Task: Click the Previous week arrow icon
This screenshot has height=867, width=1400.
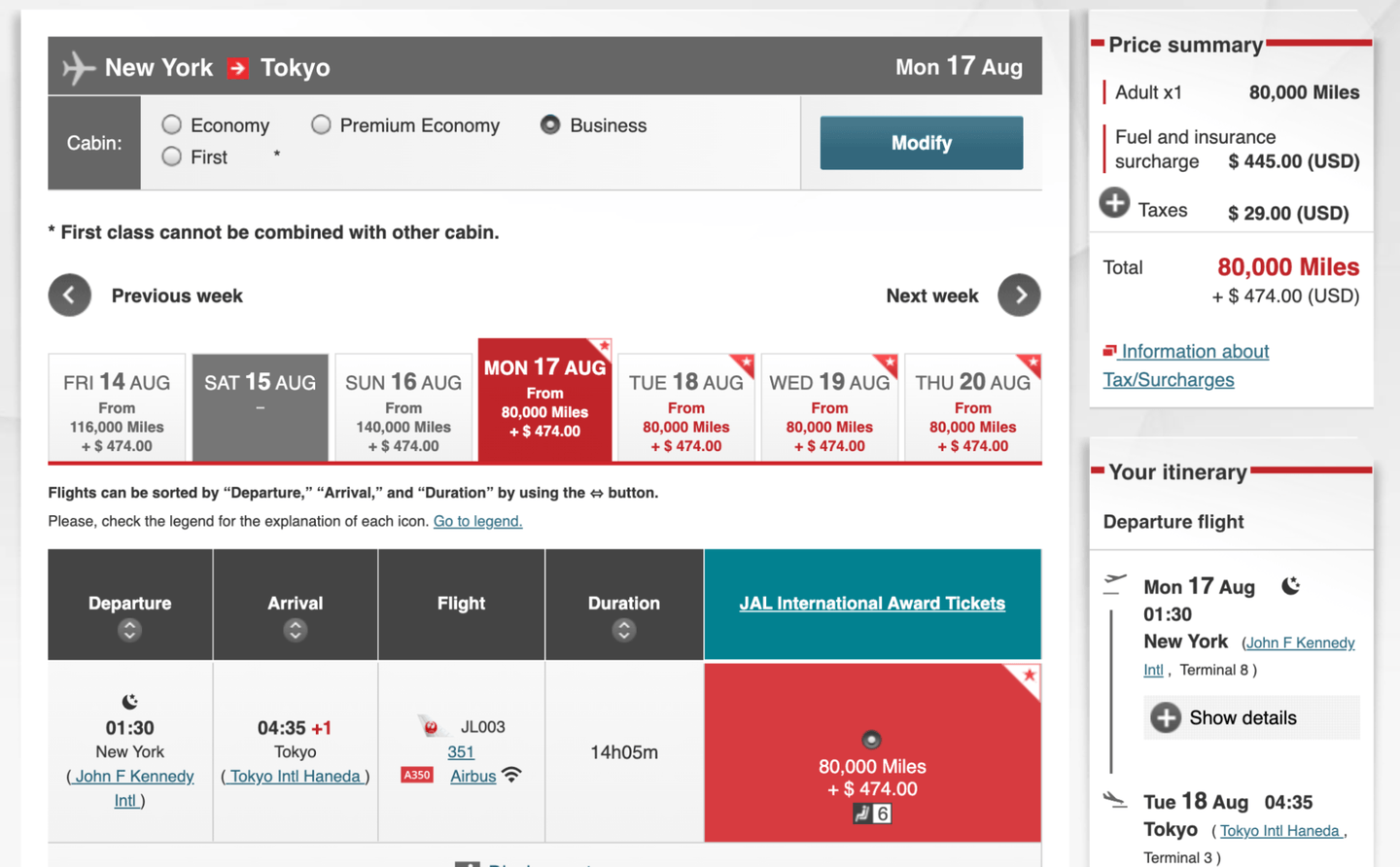Action: [x=70, y=295]
